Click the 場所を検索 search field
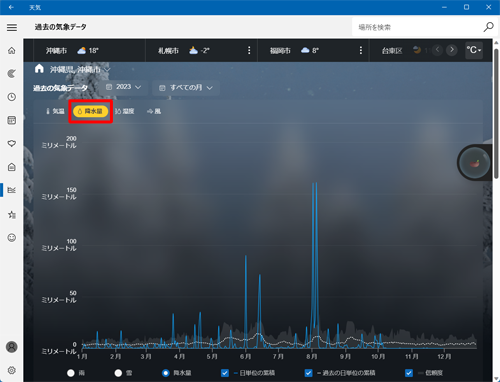 click(x=417, y=27)
